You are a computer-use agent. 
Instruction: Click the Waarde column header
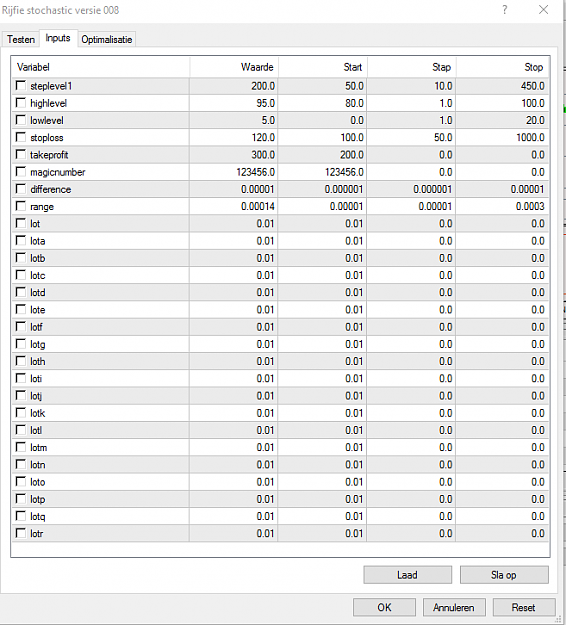[234, 67]
